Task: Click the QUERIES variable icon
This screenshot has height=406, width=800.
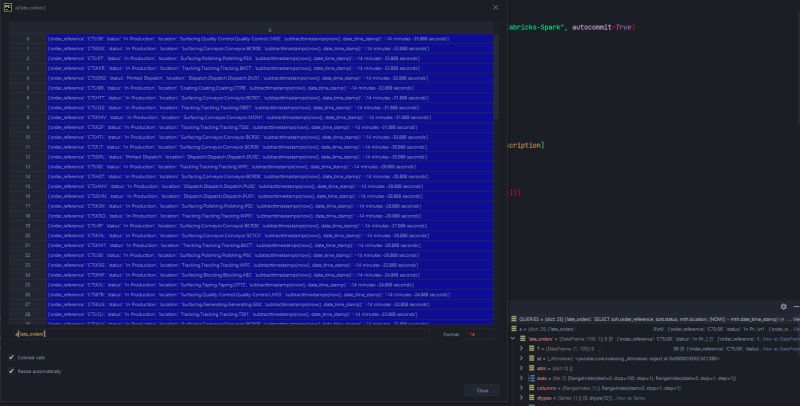Action: 514,319
